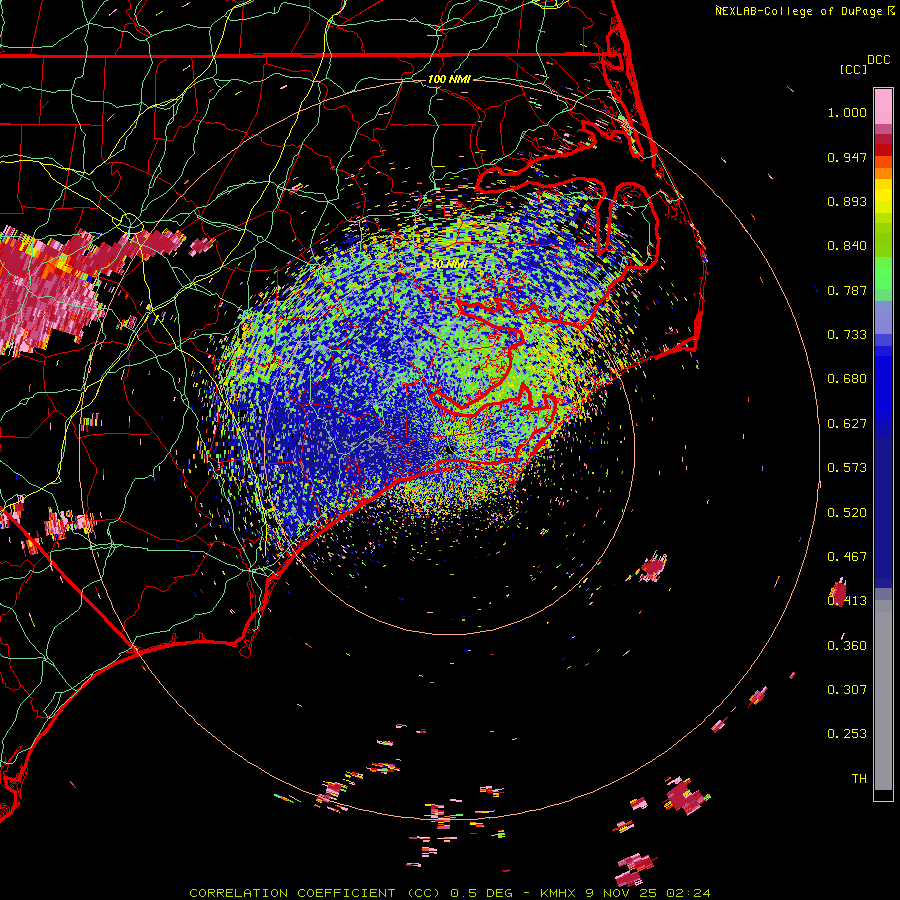Select the 0.947 scale value

[847, 157]
